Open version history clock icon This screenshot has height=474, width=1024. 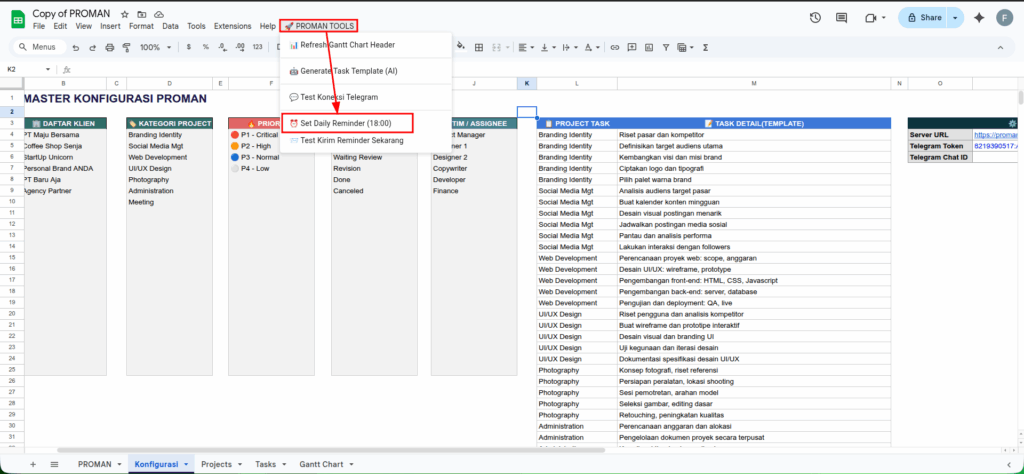tap(815, 18)
